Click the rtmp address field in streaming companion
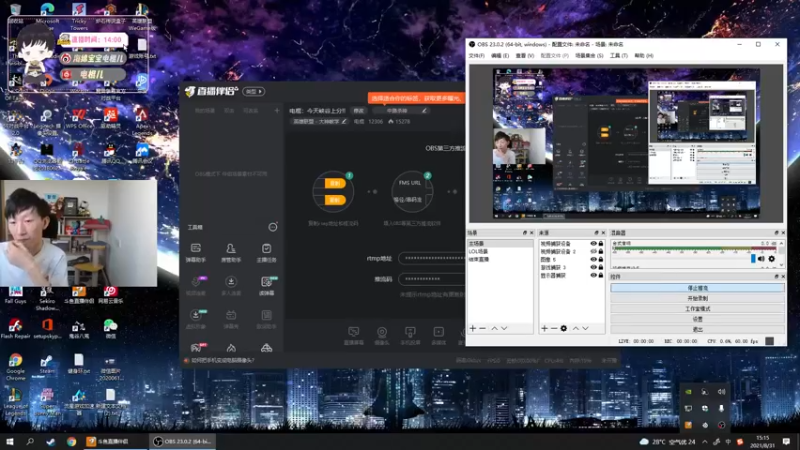The image size is (800, 450). tap(431, 258)
